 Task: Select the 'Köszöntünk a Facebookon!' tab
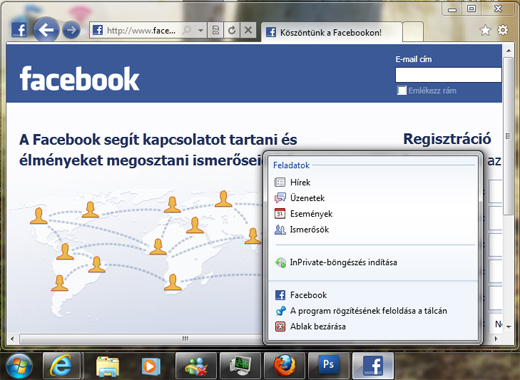point(332,32)
